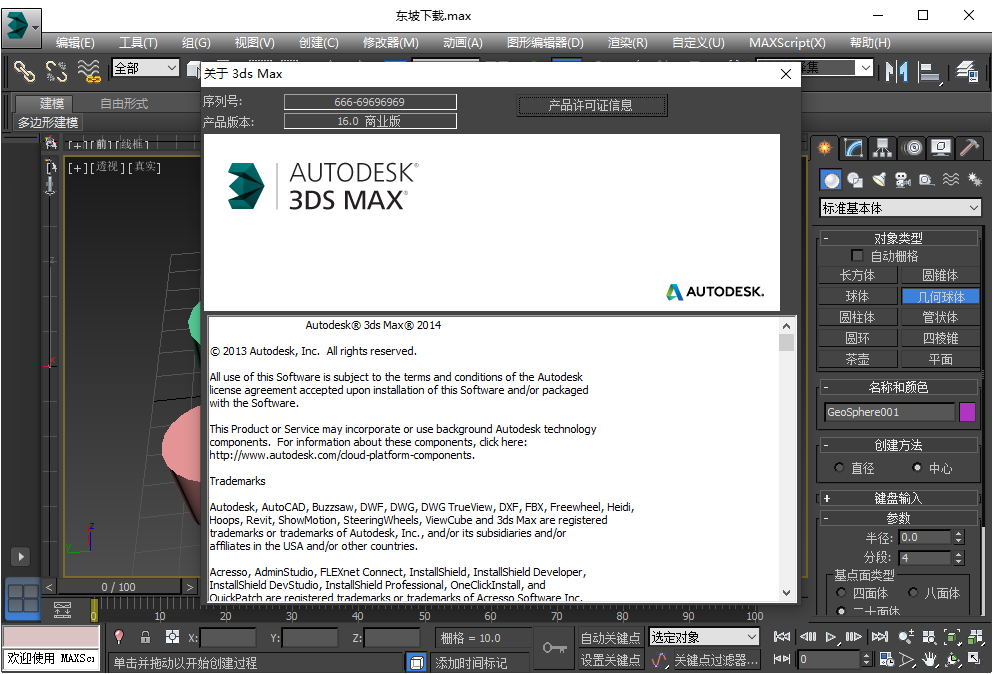Image resolution: width=993 pixels, height=674 pixels.
Task: Select the 直径 creation method radio
Action: tap(839, 467)
